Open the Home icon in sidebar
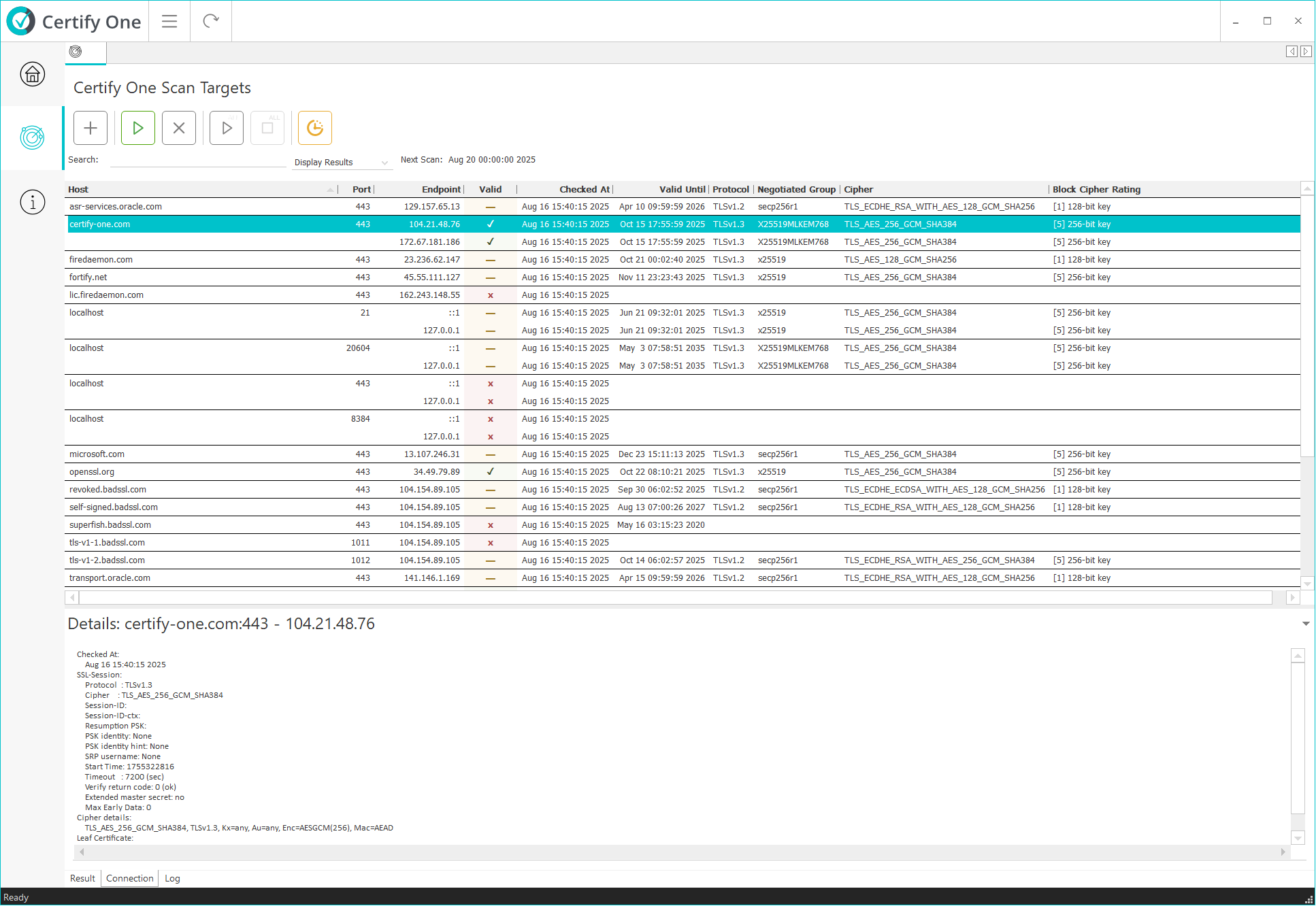The width and height of the screenshot is (1316, 906). [x=32, y=74]
